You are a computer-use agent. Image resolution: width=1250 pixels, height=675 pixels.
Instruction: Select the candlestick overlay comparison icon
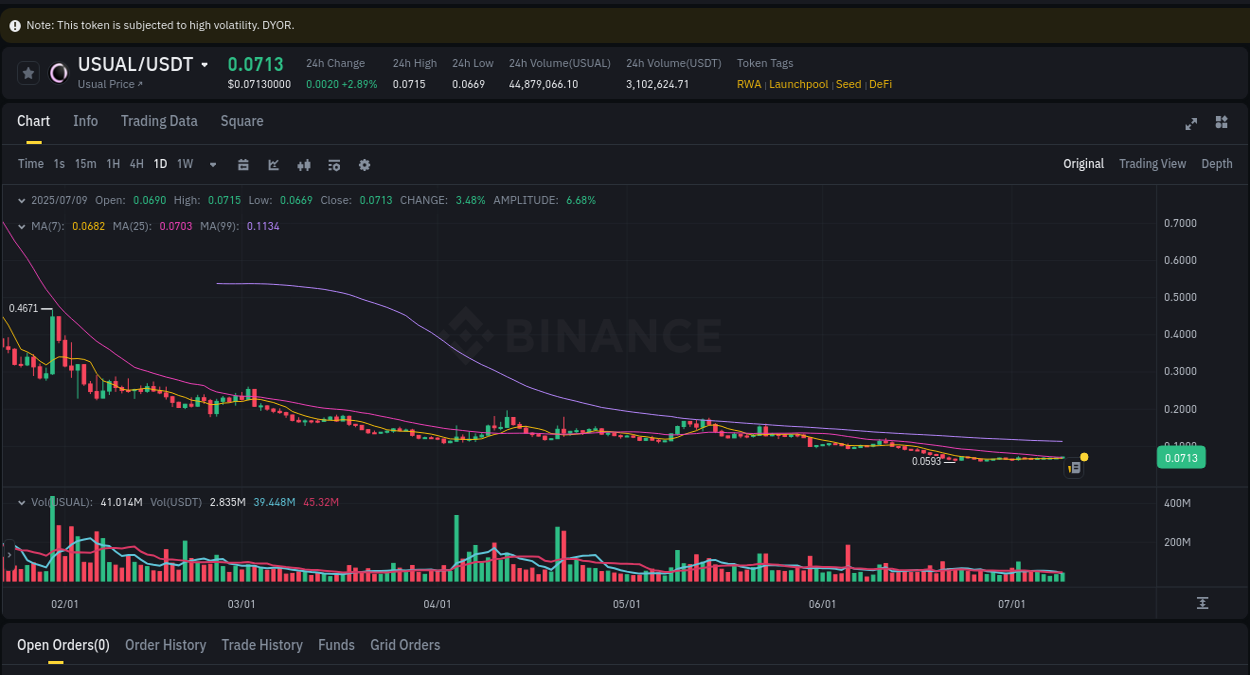click(x=304, y=164)
